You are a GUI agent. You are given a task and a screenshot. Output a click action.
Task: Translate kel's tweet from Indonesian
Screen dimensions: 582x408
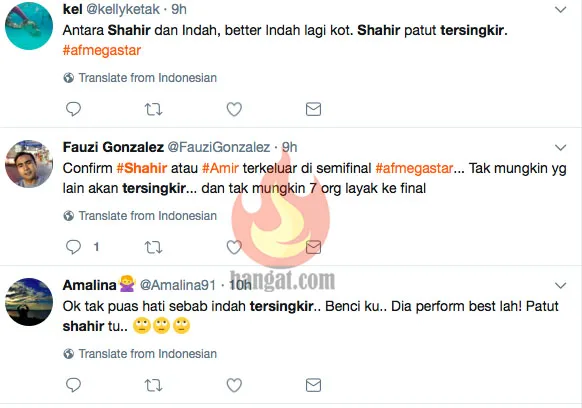[140, 78]
